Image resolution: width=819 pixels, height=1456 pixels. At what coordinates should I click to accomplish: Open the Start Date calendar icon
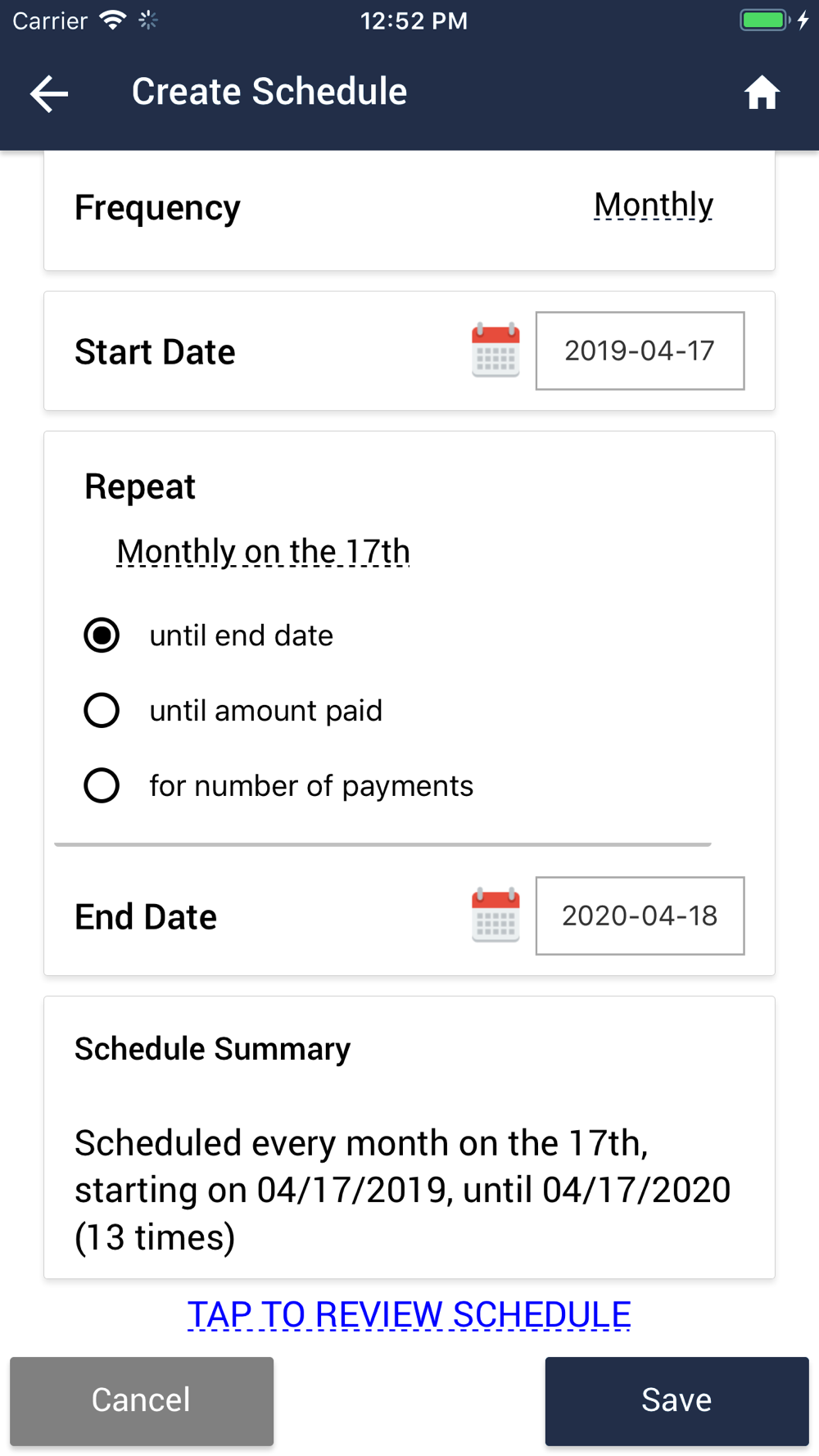tap(495, 350)
